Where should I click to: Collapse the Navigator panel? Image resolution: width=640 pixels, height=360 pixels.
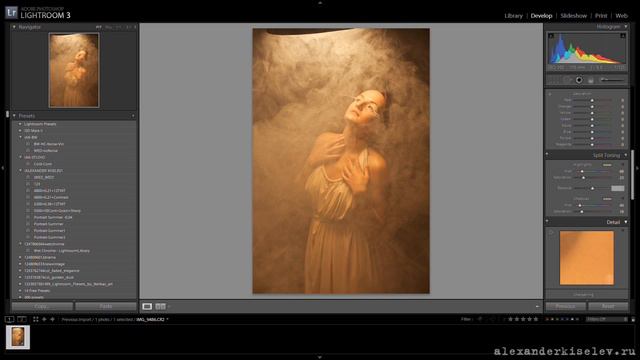click(x=14, y=27)
